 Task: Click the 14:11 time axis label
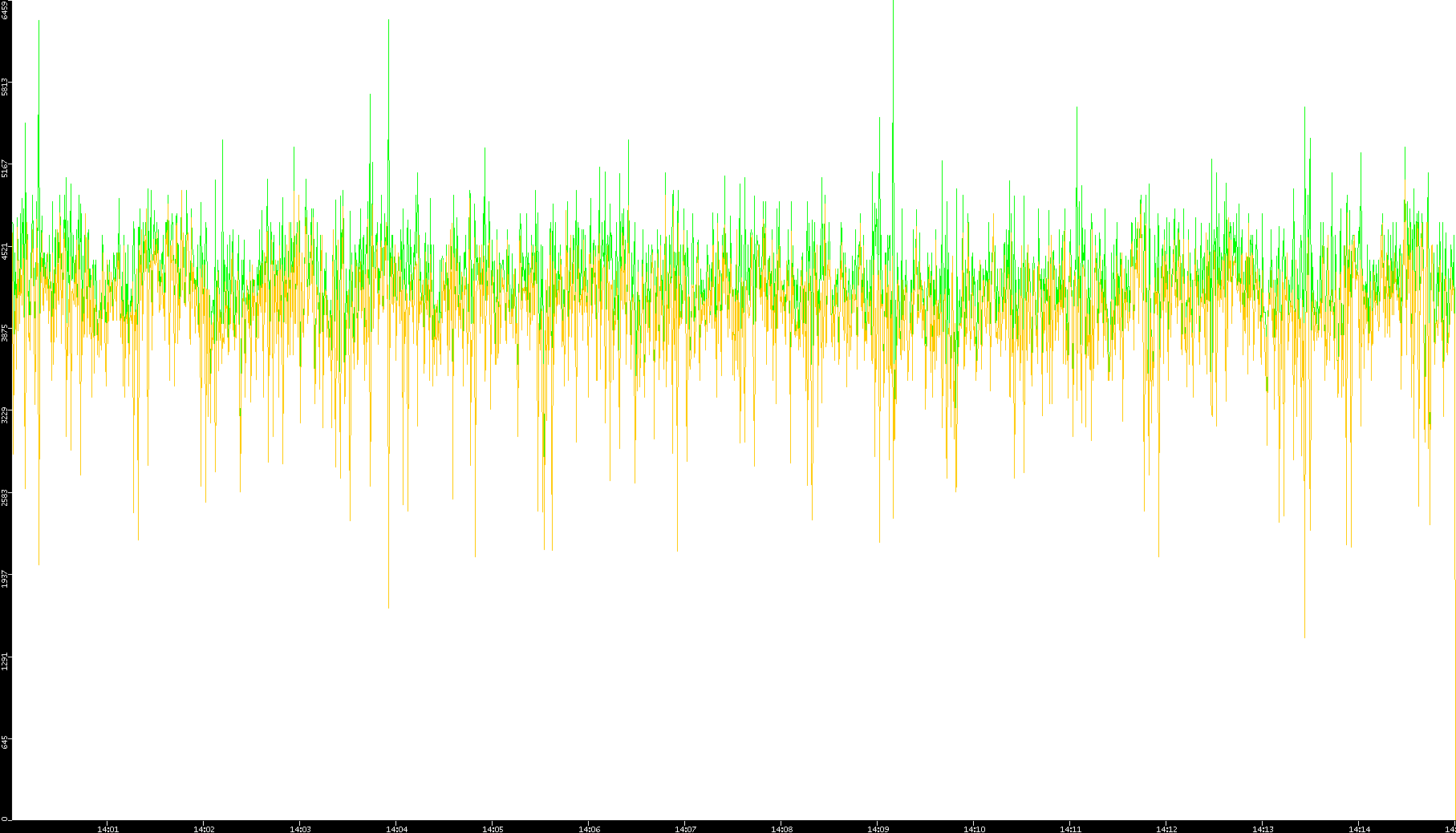coord(1070,829)
